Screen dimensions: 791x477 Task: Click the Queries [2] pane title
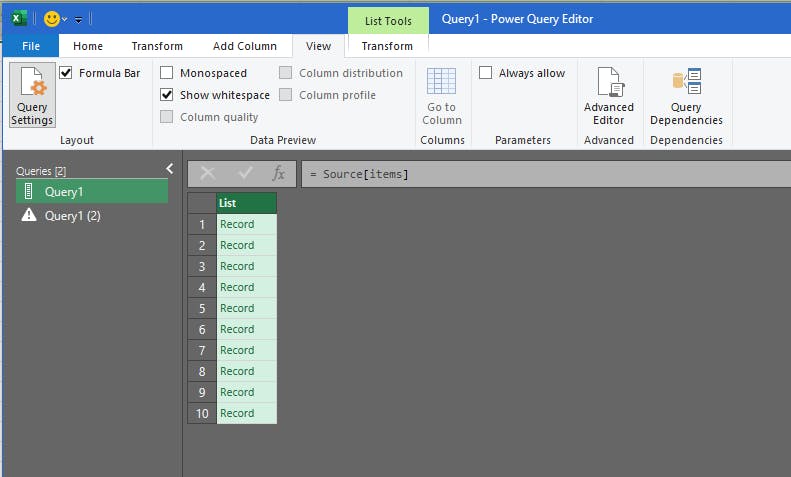tap(41, 171)
